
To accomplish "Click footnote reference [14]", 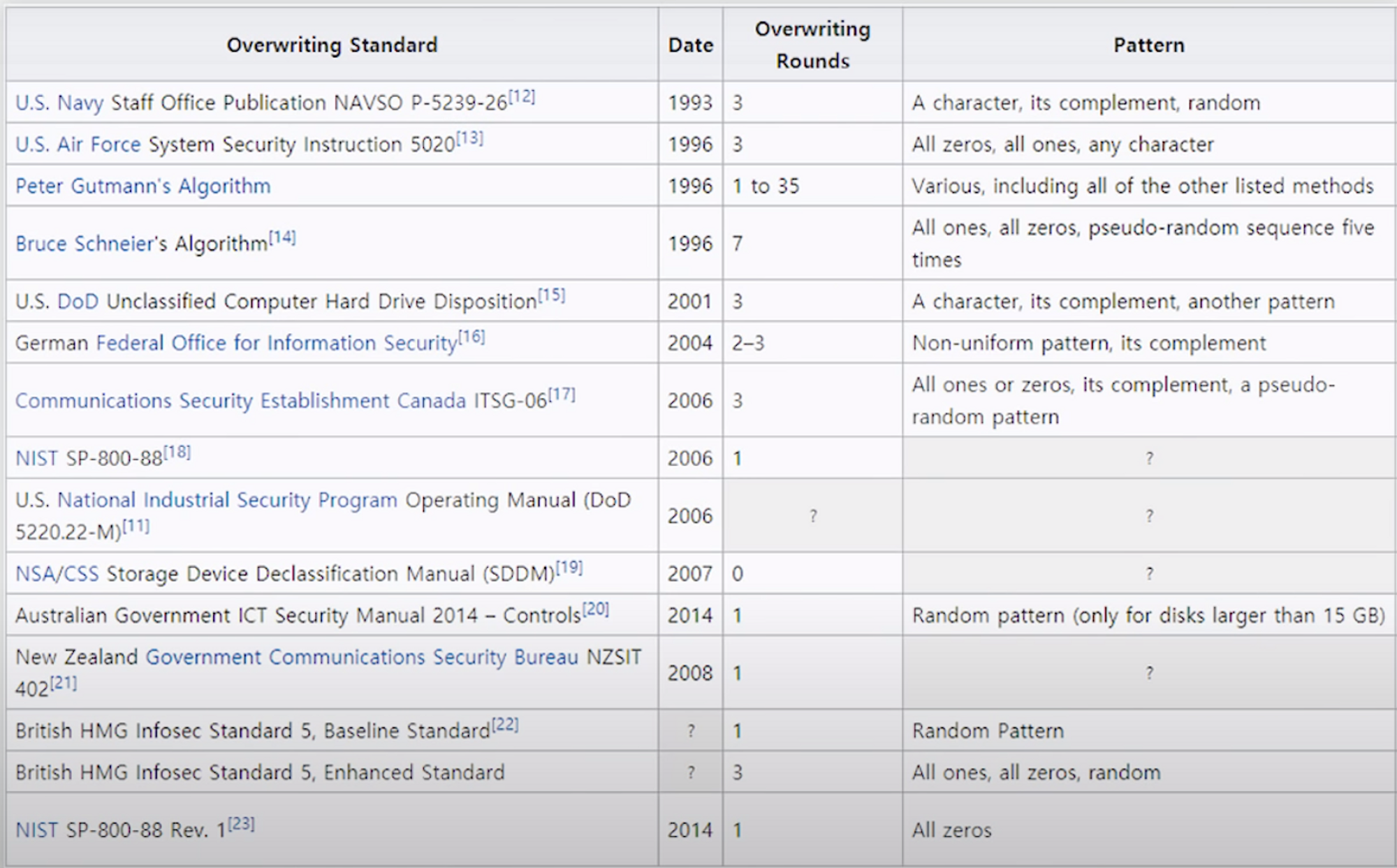I will [x=283, y=237].
